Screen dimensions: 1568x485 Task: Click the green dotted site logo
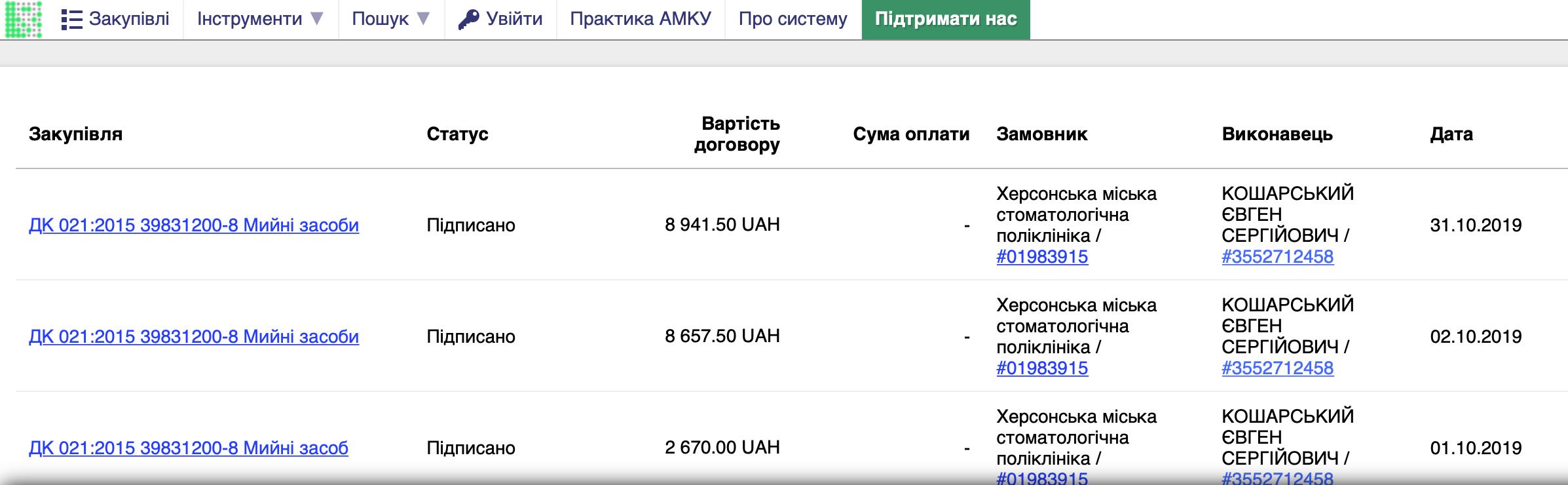click(24, 19)
